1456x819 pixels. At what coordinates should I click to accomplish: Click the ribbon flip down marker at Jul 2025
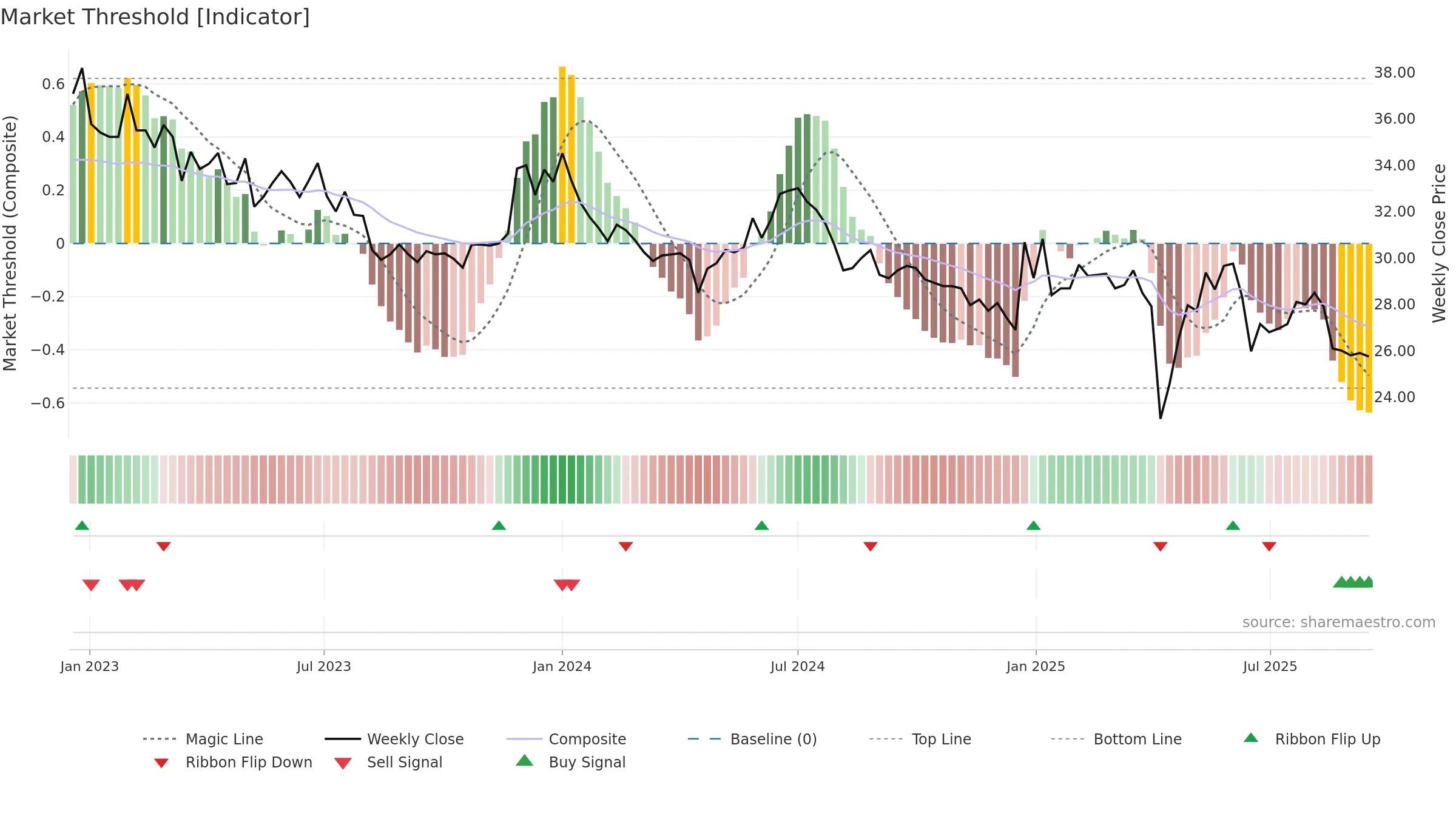1269,547
